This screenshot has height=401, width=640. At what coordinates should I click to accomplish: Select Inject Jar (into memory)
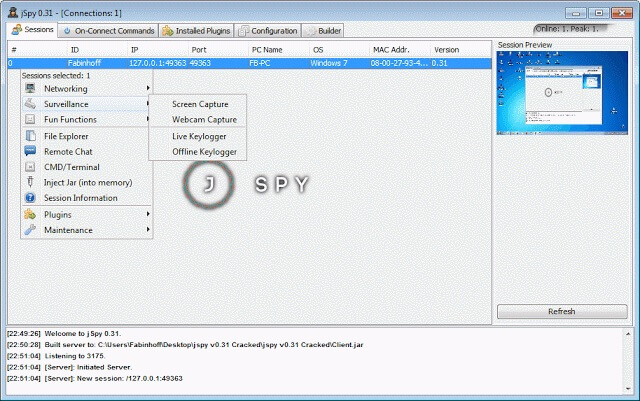click(x=87, y=183)
